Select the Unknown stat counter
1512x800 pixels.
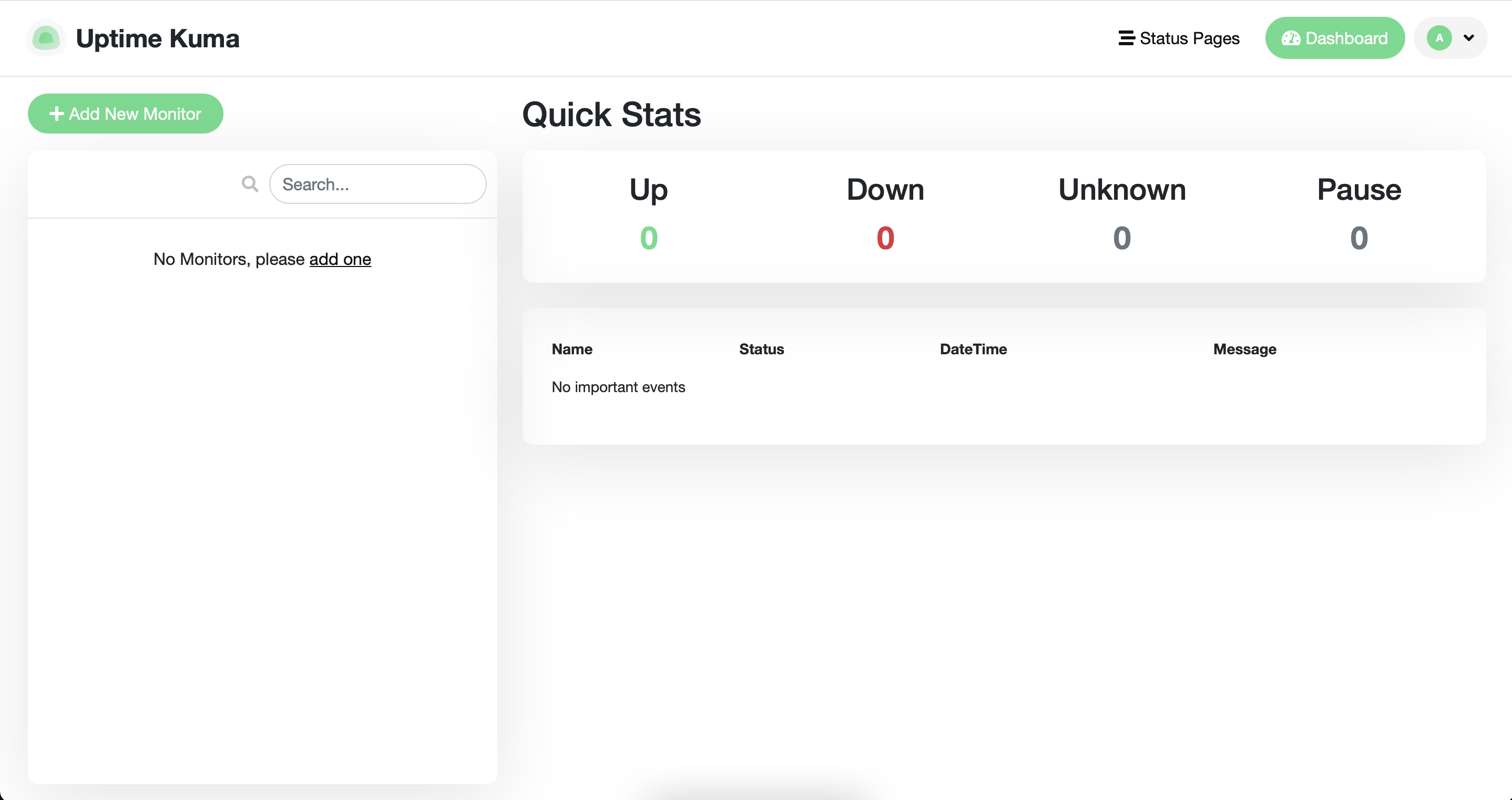(1122, 237)
